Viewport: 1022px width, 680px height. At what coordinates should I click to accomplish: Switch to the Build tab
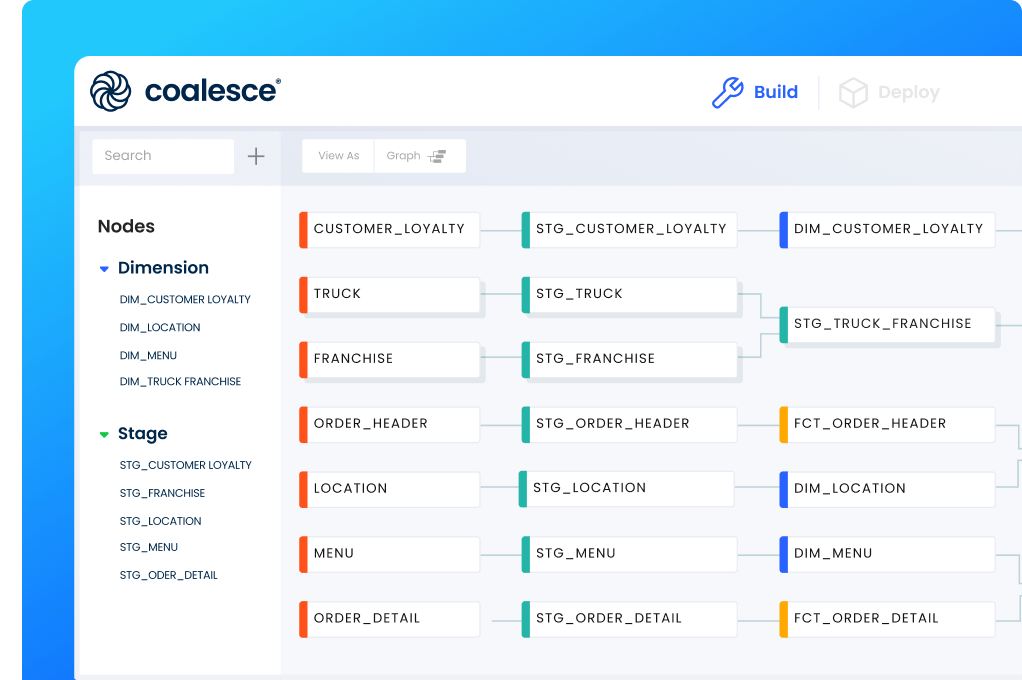pos(755,92)
